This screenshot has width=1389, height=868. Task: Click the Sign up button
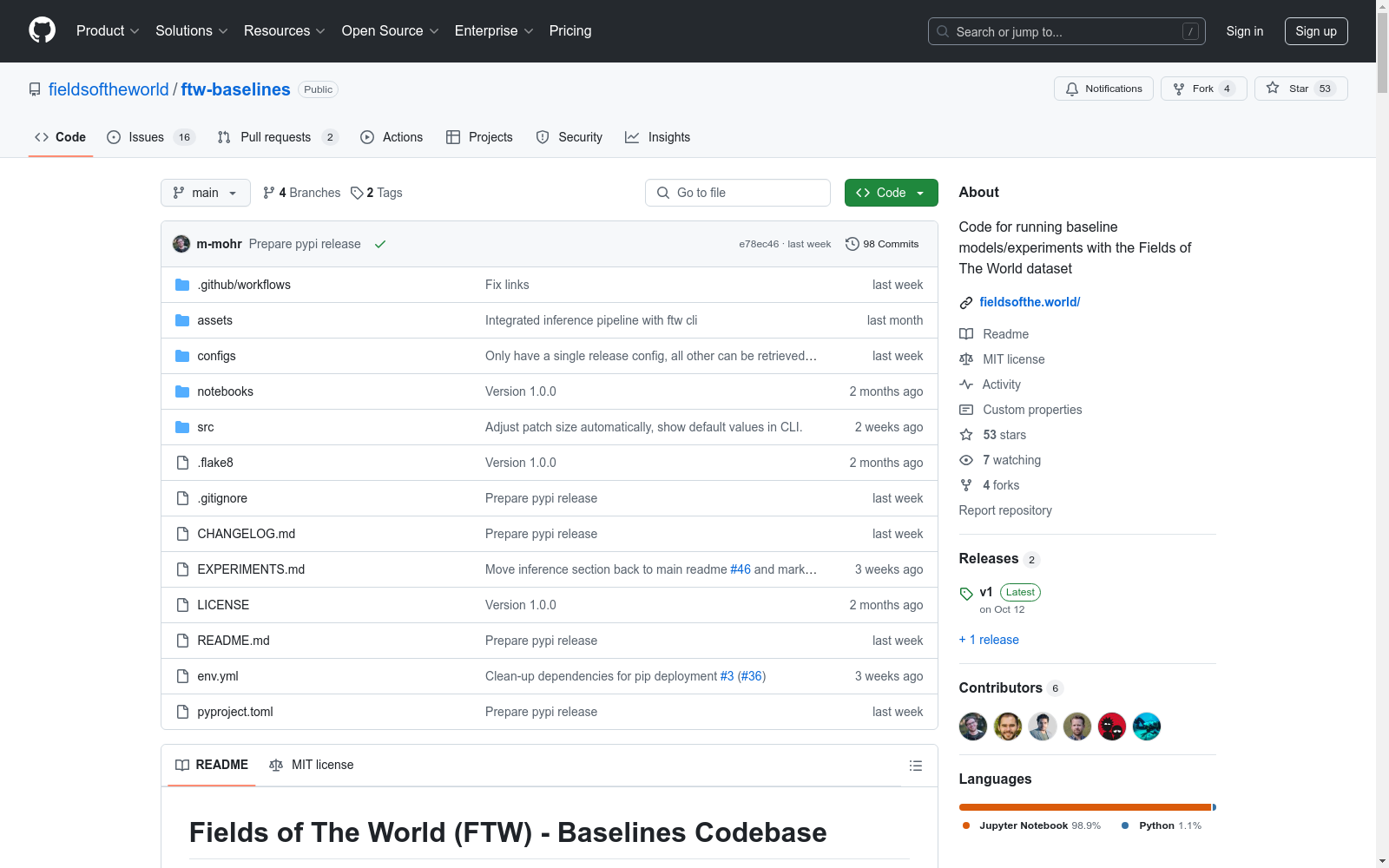(1316, 31)
